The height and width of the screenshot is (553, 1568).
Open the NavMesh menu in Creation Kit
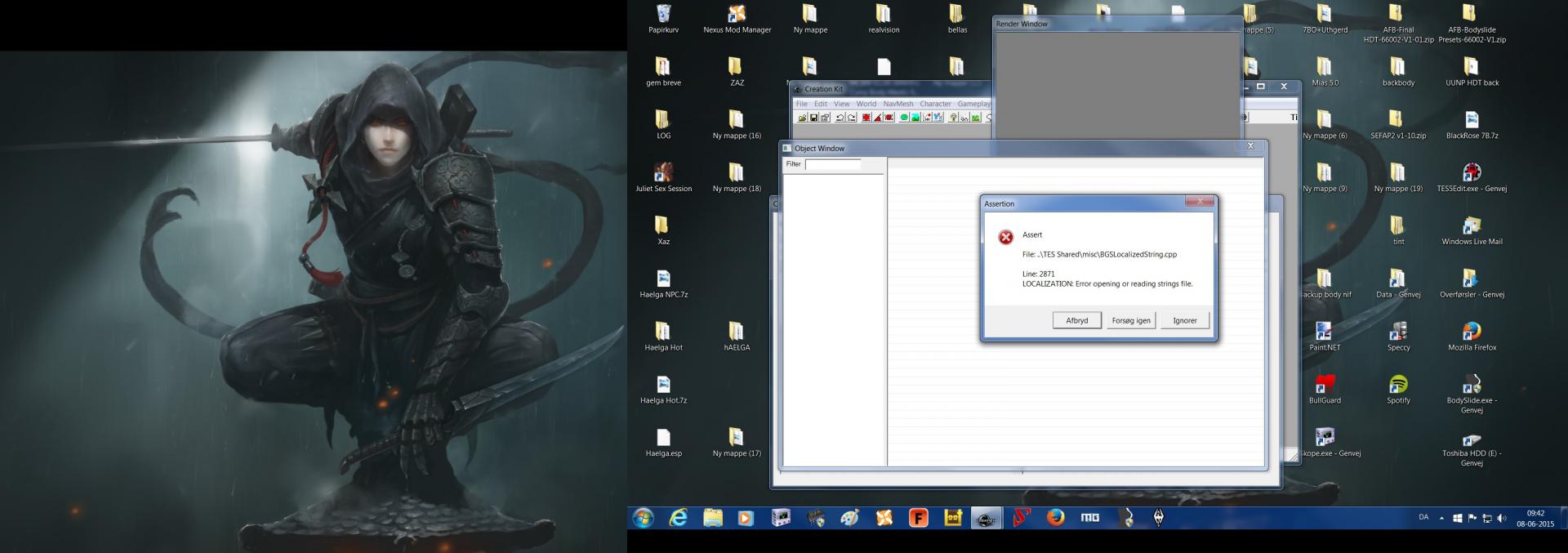(898, 104)
